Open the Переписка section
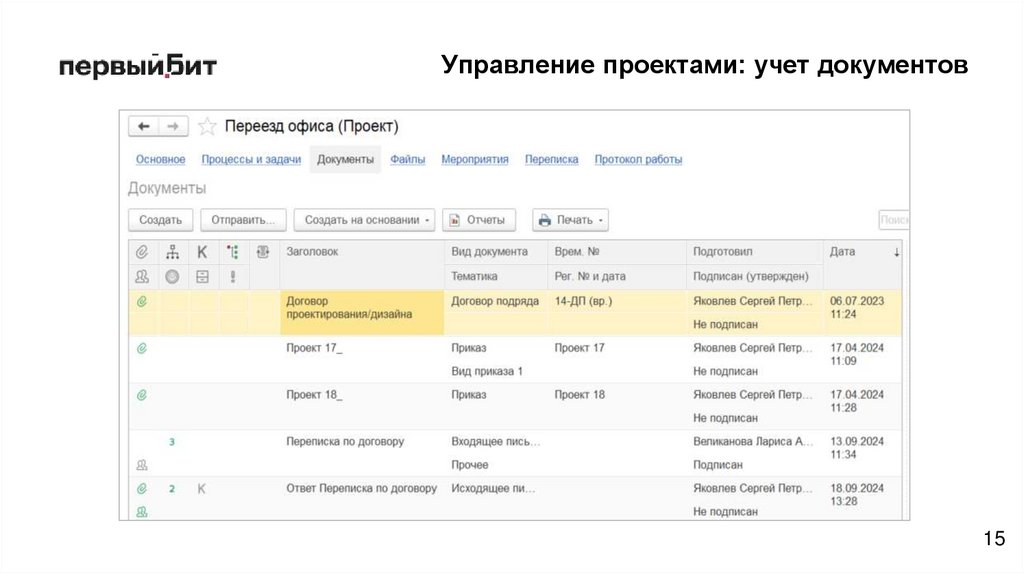1024x574 pixels. coord(552,159)
